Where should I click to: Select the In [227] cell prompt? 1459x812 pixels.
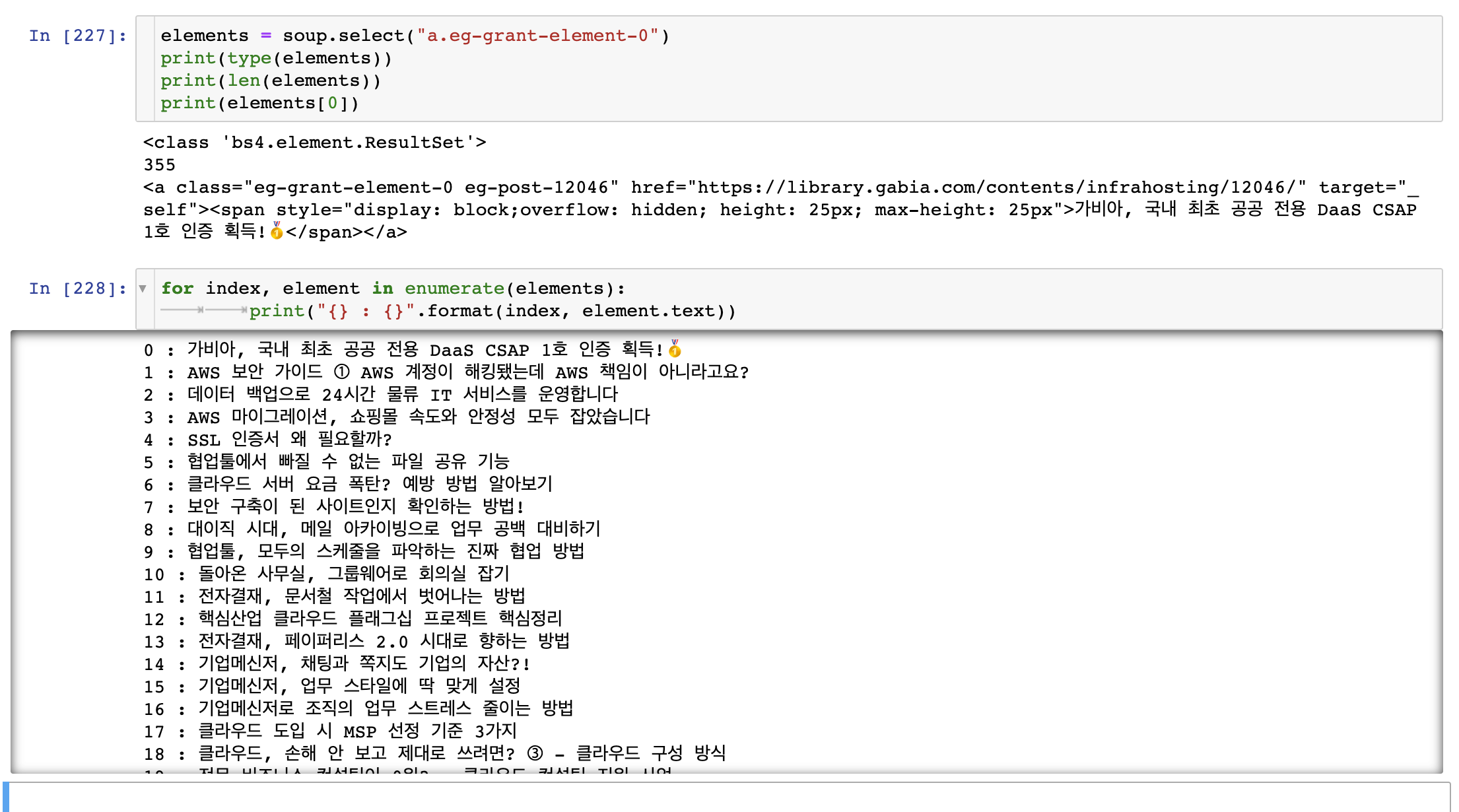77,36
